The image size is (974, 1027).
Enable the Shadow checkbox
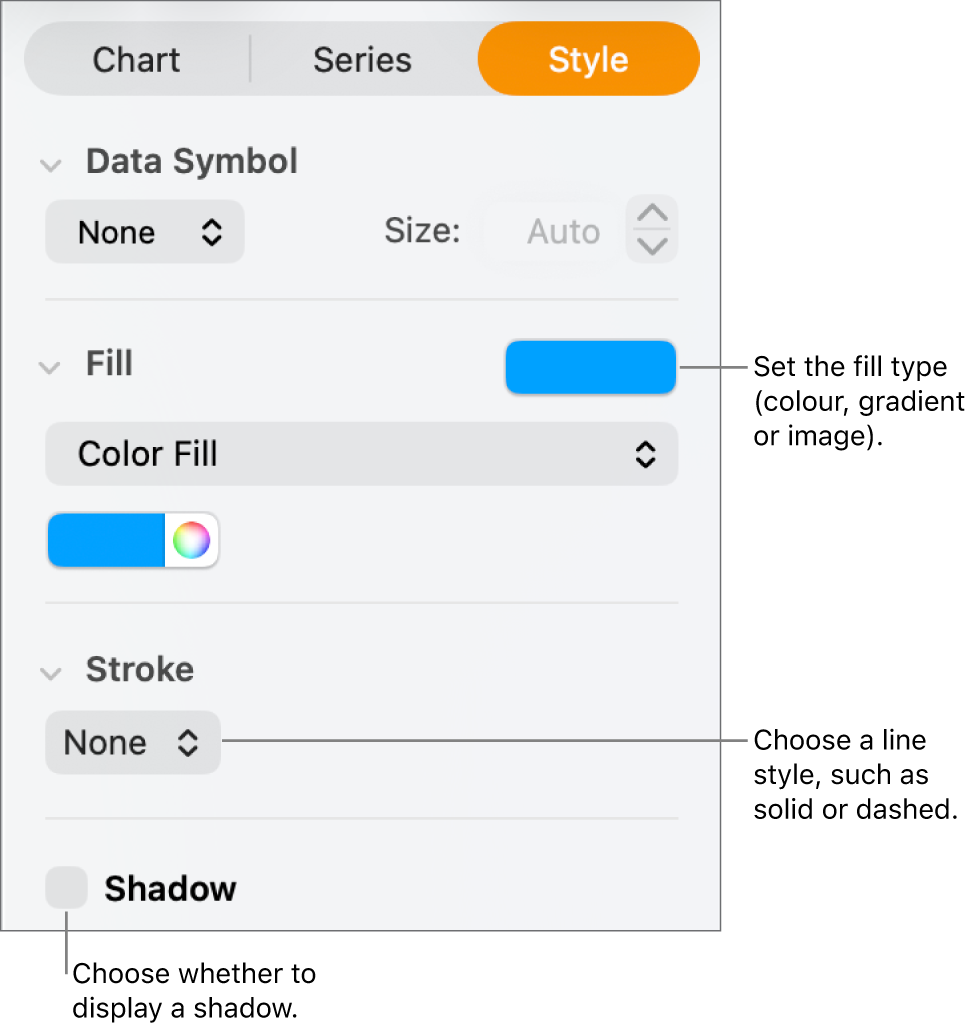point(66,888)
